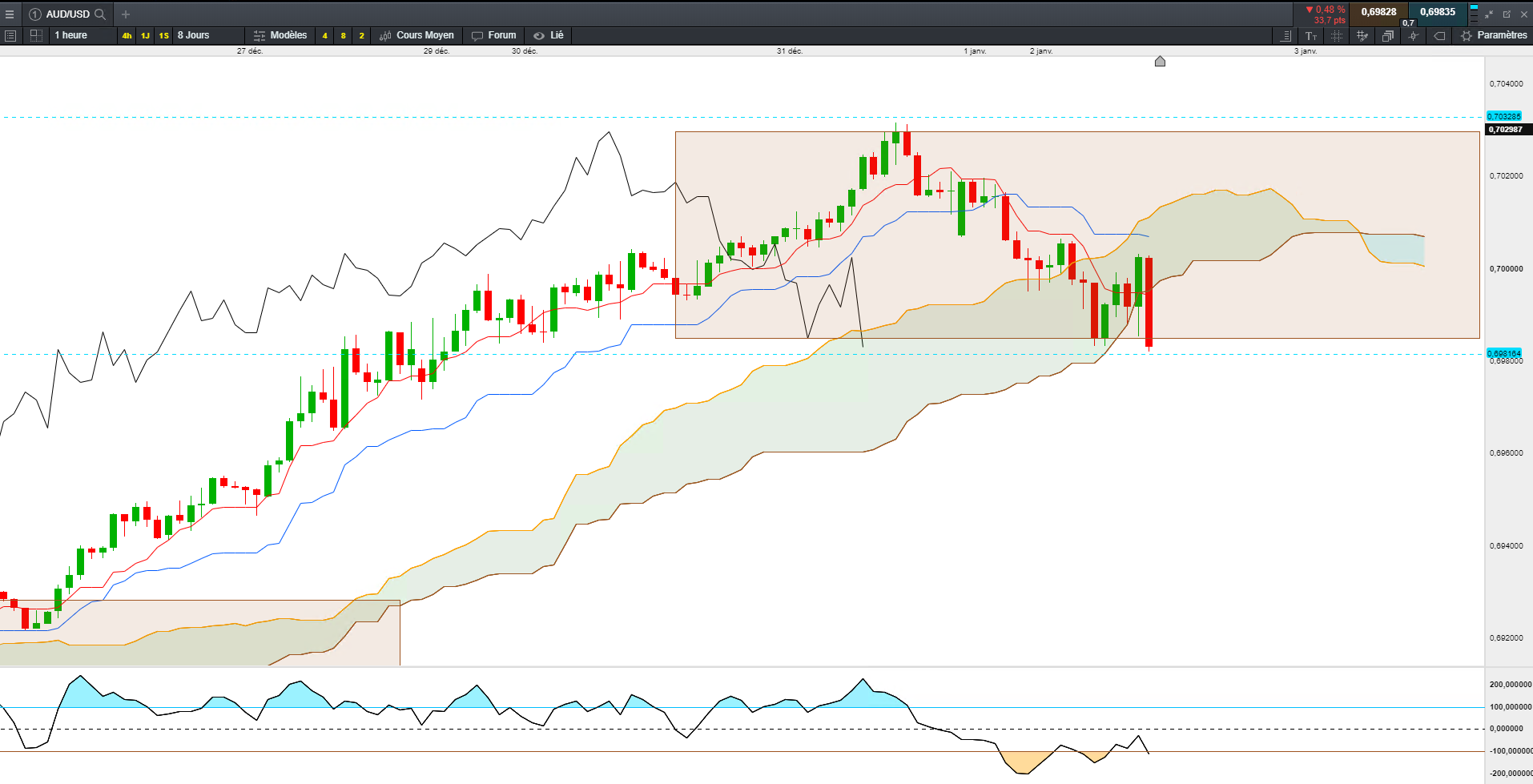Apply template number 4

click(x=324, y=35)
